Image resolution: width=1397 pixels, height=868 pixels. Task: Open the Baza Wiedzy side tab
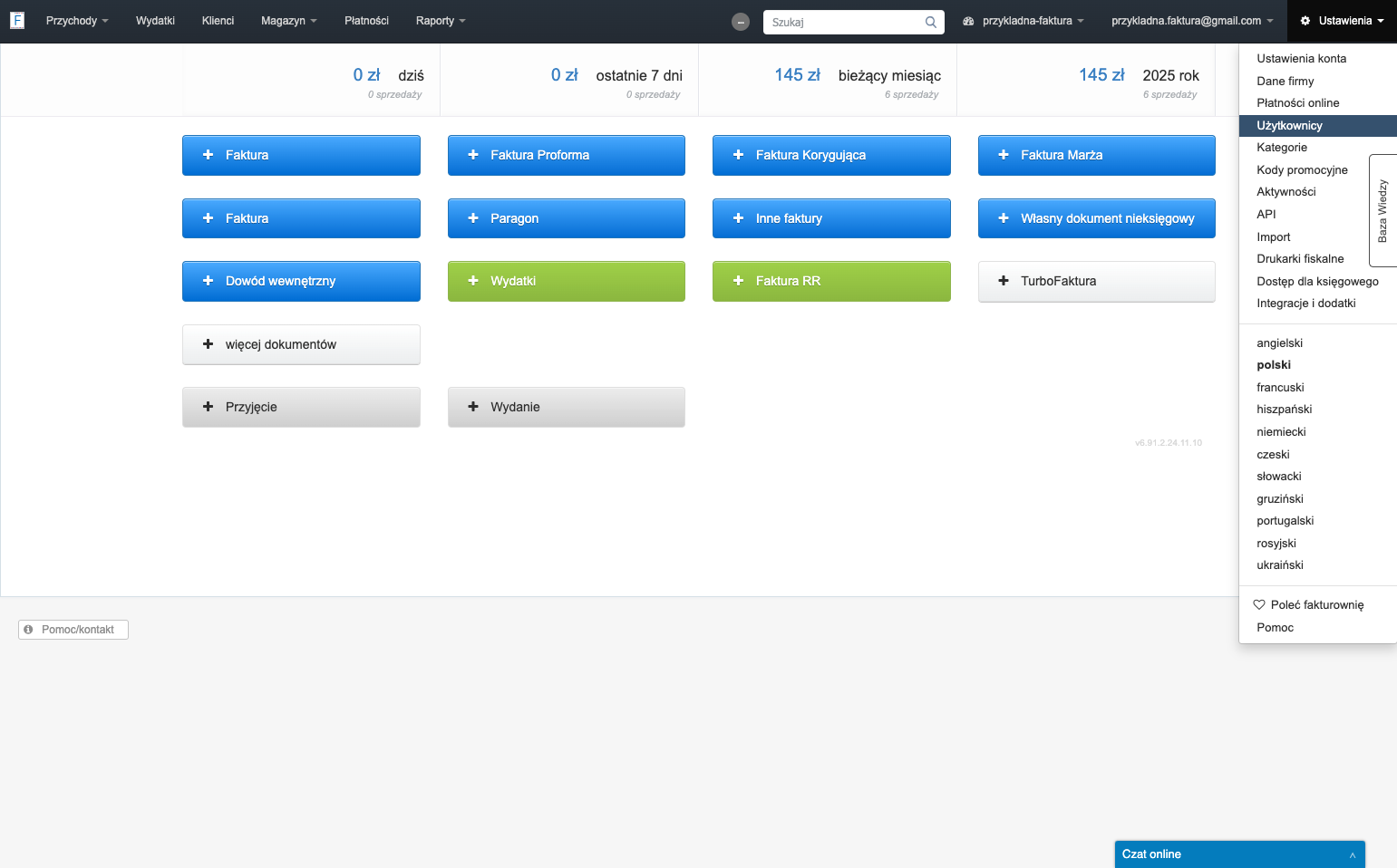(1382, 211)
